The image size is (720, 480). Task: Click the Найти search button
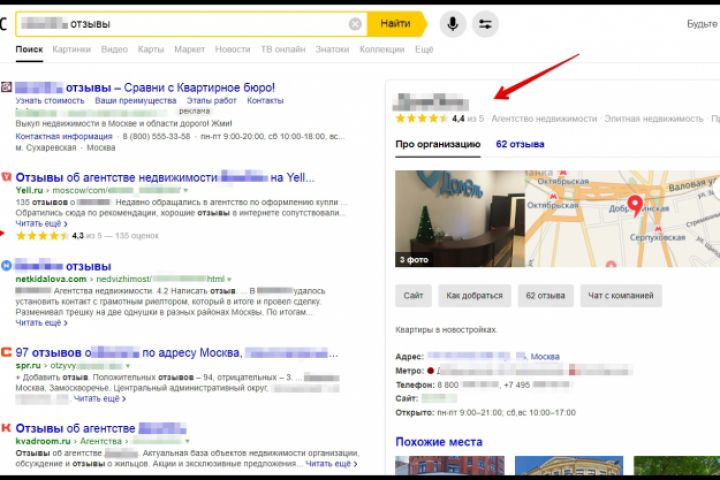click(x=396, y=23)
